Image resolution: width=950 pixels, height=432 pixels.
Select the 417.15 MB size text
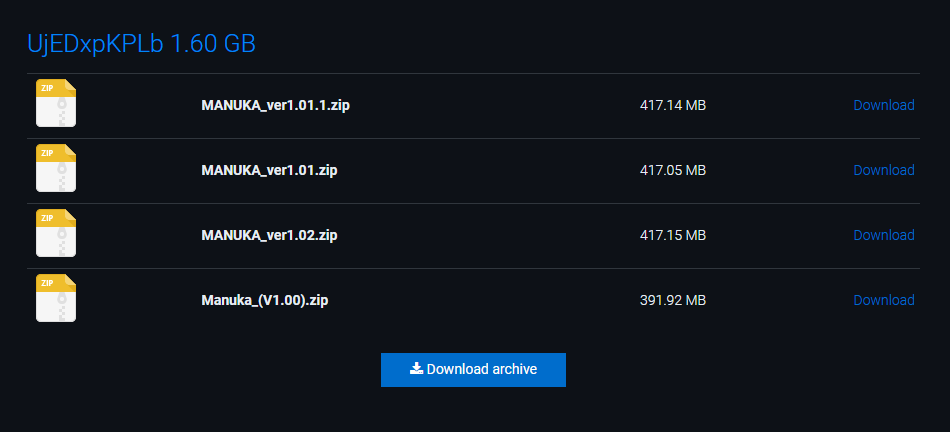[x=673, y=235]
